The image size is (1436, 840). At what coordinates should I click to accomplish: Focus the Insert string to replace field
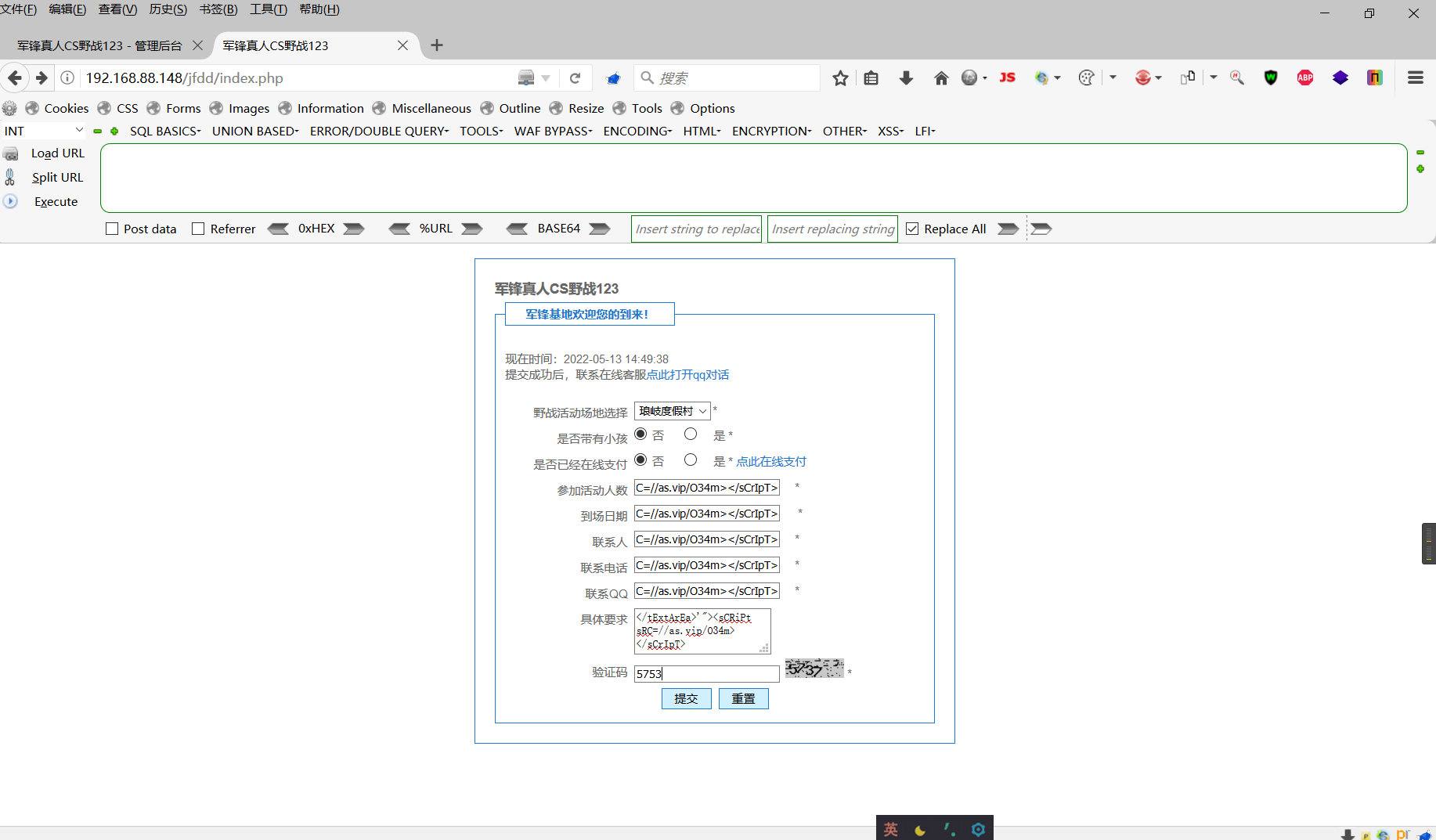pos(696,229)
